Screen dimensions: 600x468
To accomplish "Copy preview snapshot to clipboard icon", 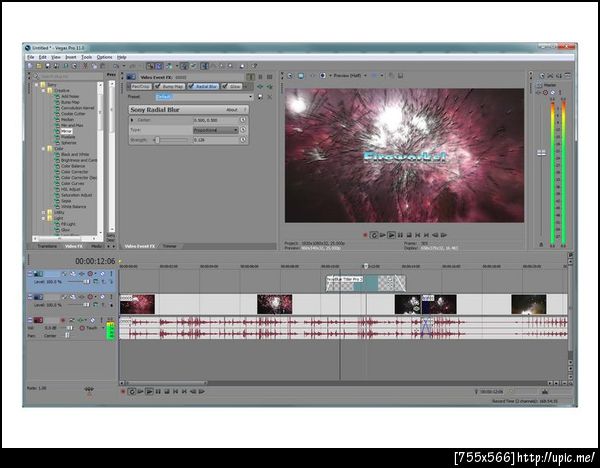I will click(x=391, y=76).
